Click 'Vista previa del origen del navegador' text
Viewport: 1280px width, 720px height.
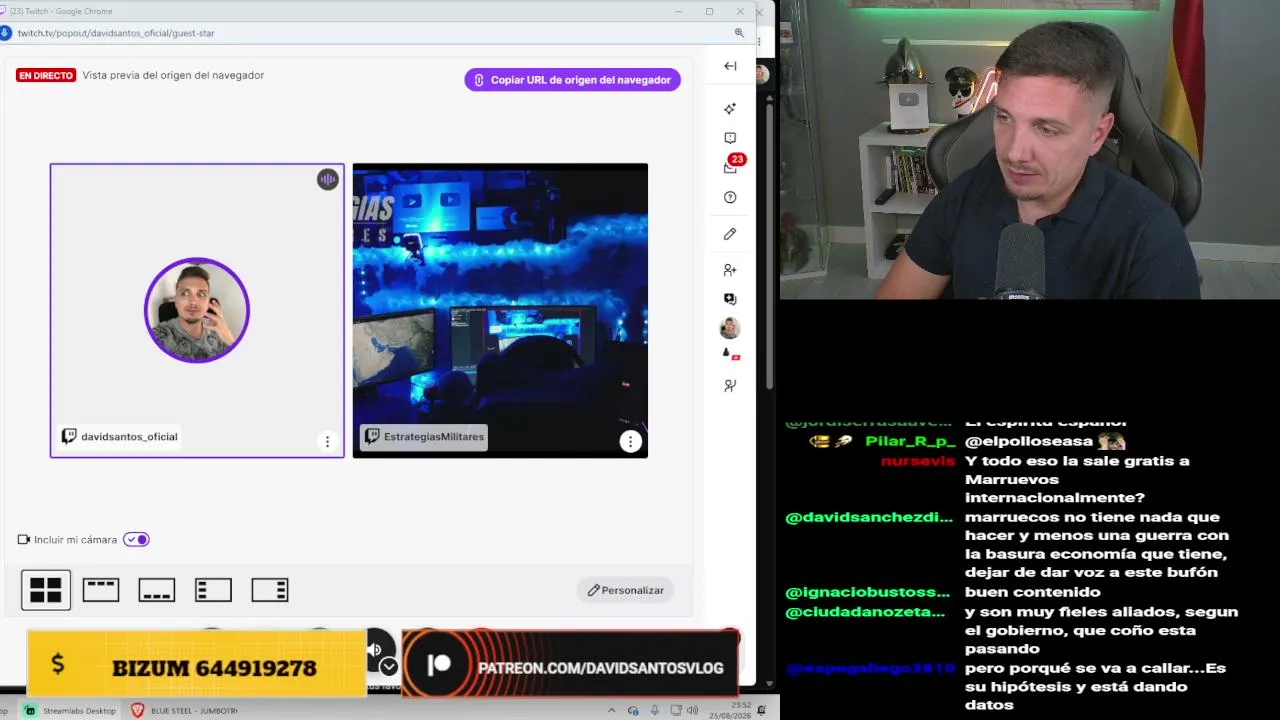tap(174, 75)
